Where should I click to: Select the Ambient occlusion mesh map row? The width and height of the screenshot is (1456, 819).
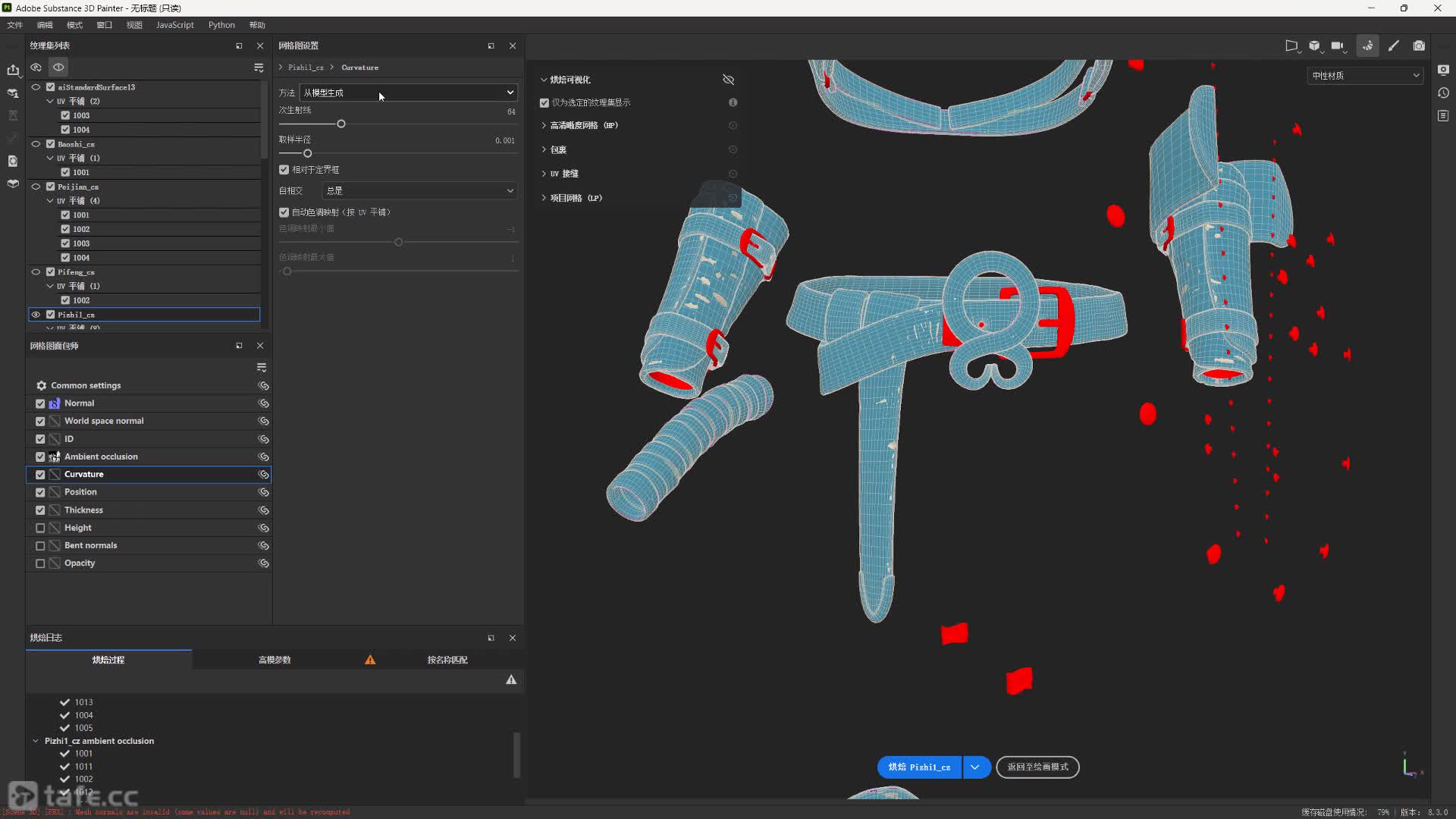point(149,457)
